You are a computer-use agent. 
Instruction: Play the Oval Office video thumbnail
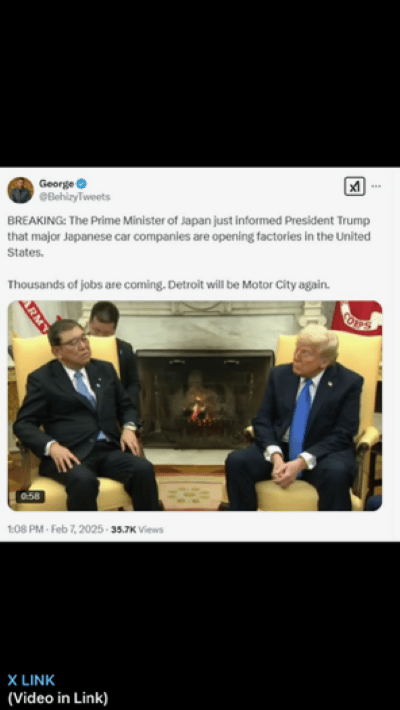(195, 406)
